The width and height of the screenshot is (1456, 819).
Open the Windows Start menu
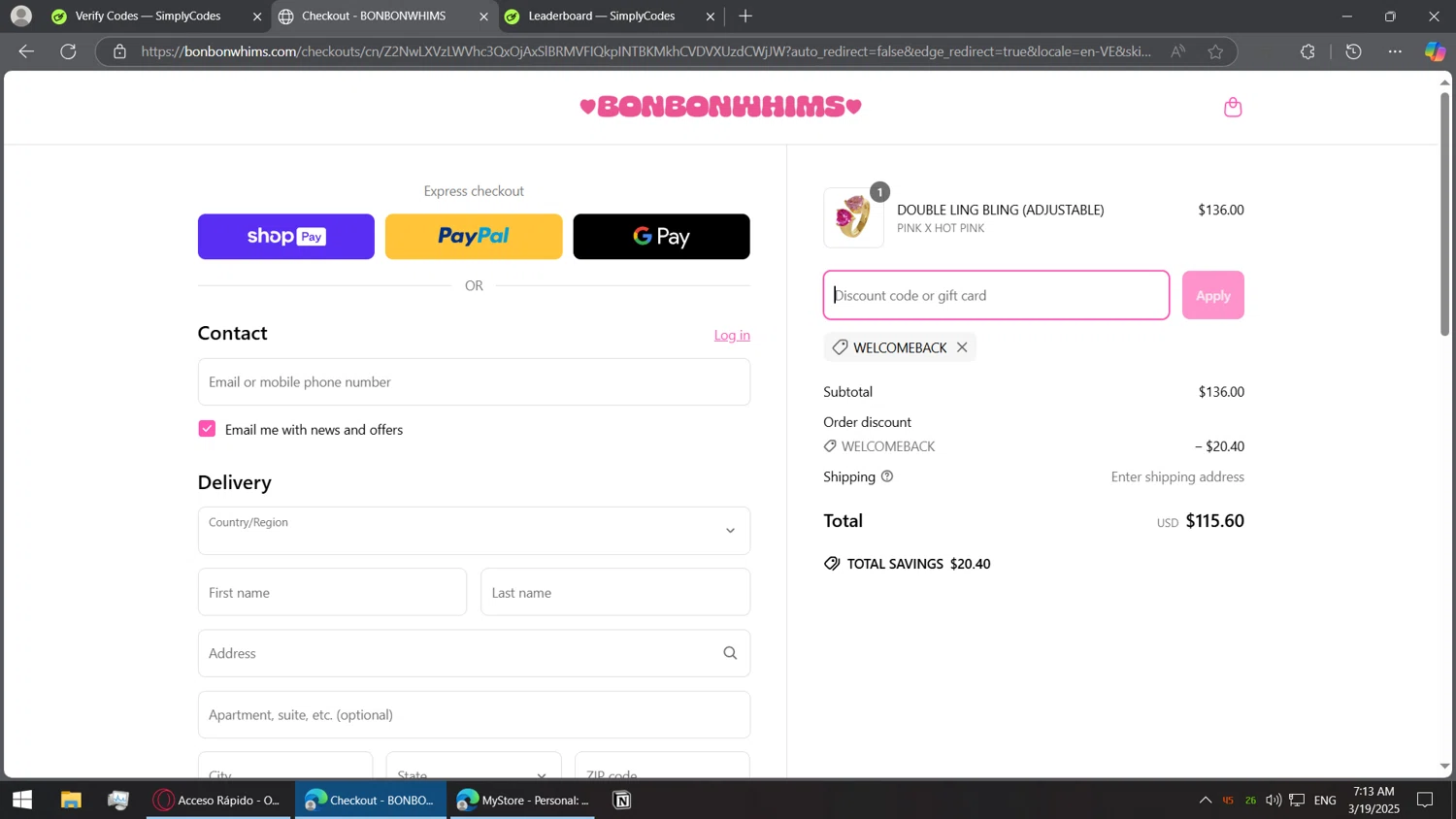(22, 800)
